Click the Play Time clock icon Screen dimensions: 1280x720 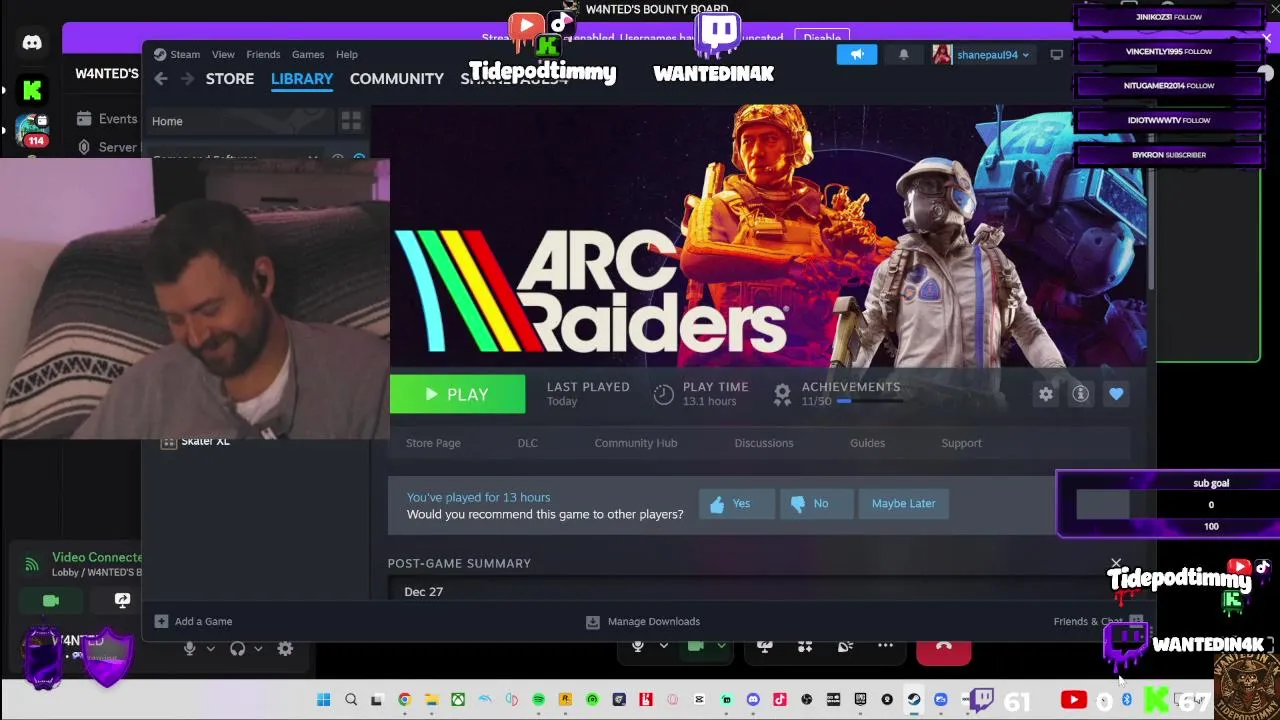coord(663,394)
